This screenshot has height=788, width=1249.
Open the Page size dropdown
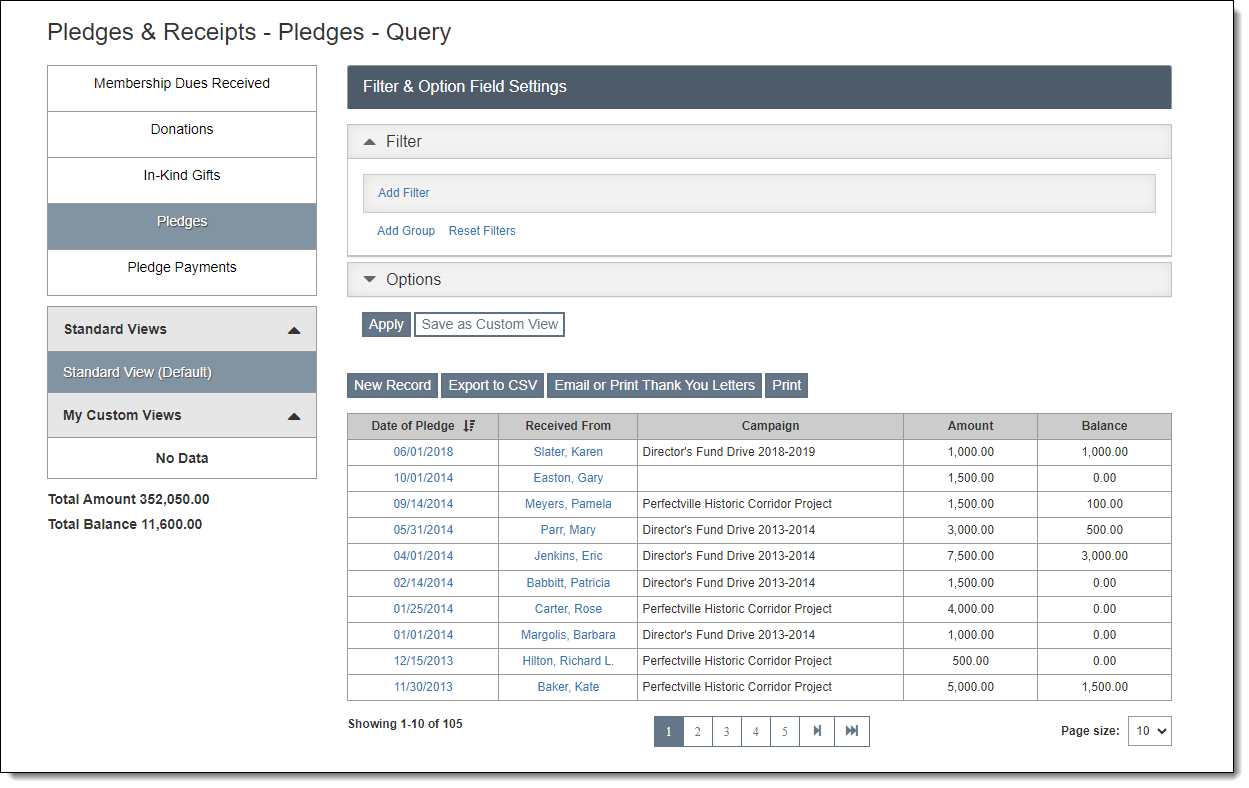point(1149,731)
